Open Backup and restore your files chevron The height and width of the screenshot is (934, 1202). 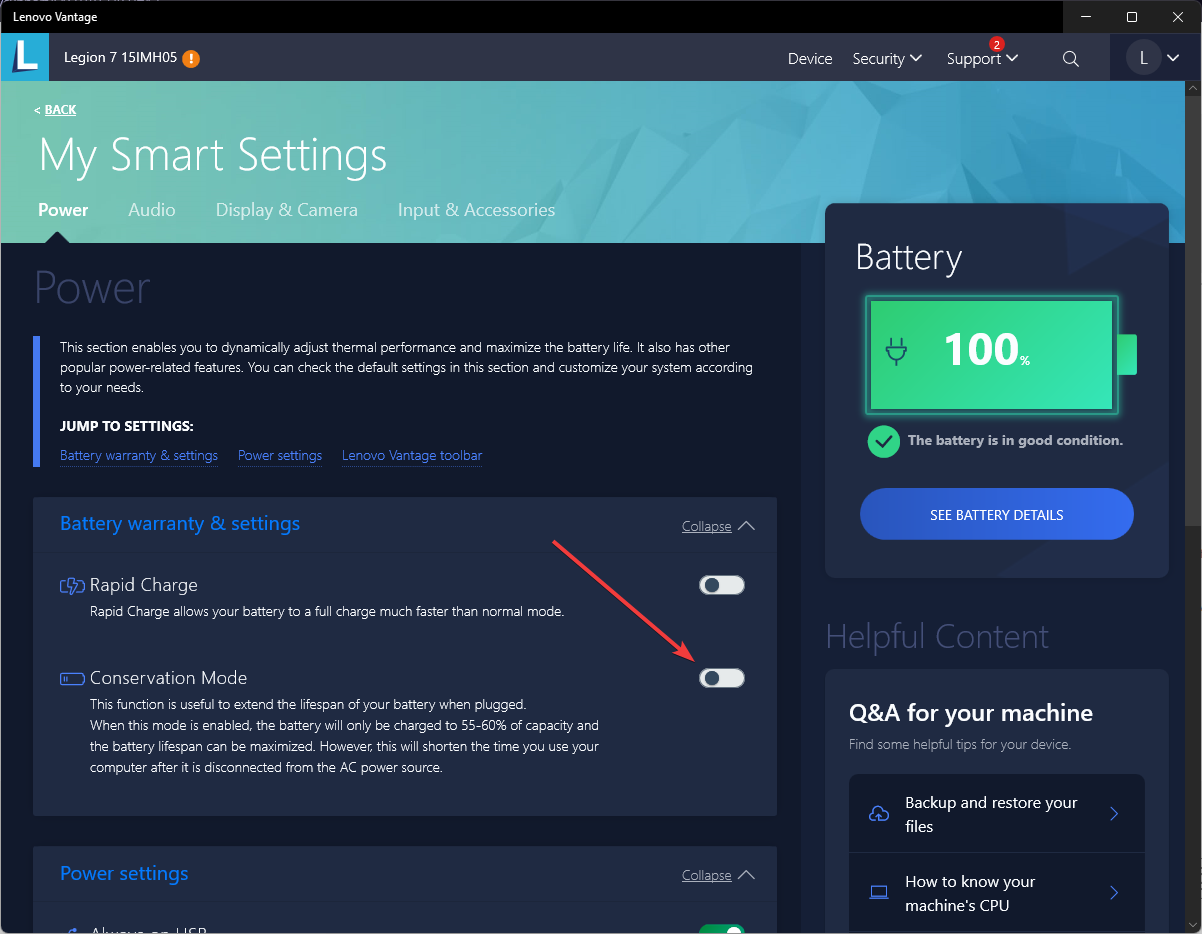click(x=1114, y=814)
